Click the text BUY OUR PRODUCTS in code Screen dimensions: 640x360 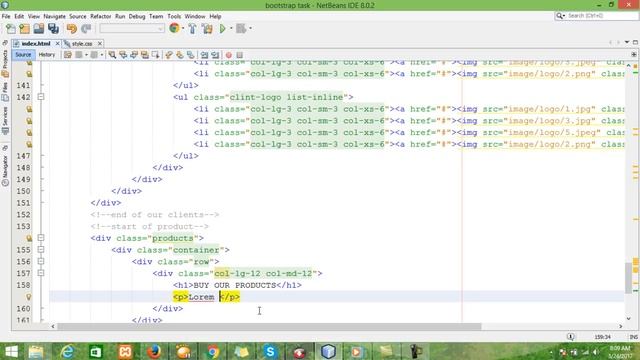point(235,285)
